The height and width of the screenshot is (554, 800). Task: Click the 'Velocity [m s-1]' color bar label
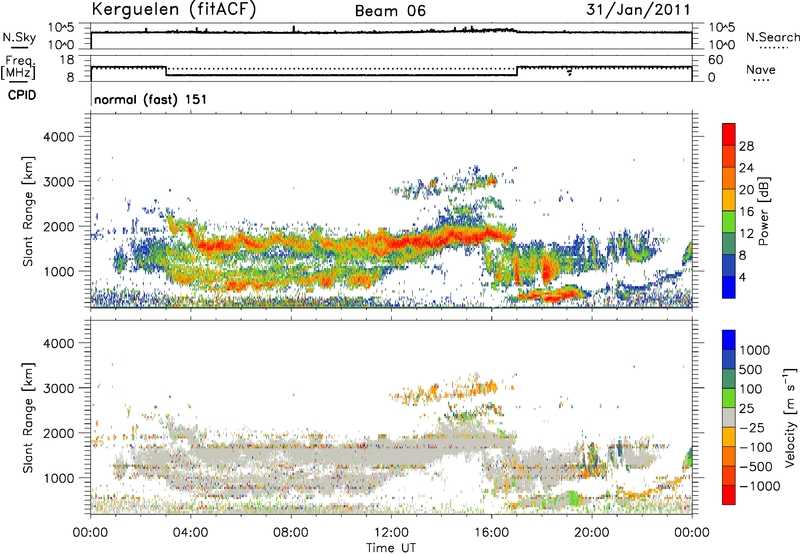(790, 417)
